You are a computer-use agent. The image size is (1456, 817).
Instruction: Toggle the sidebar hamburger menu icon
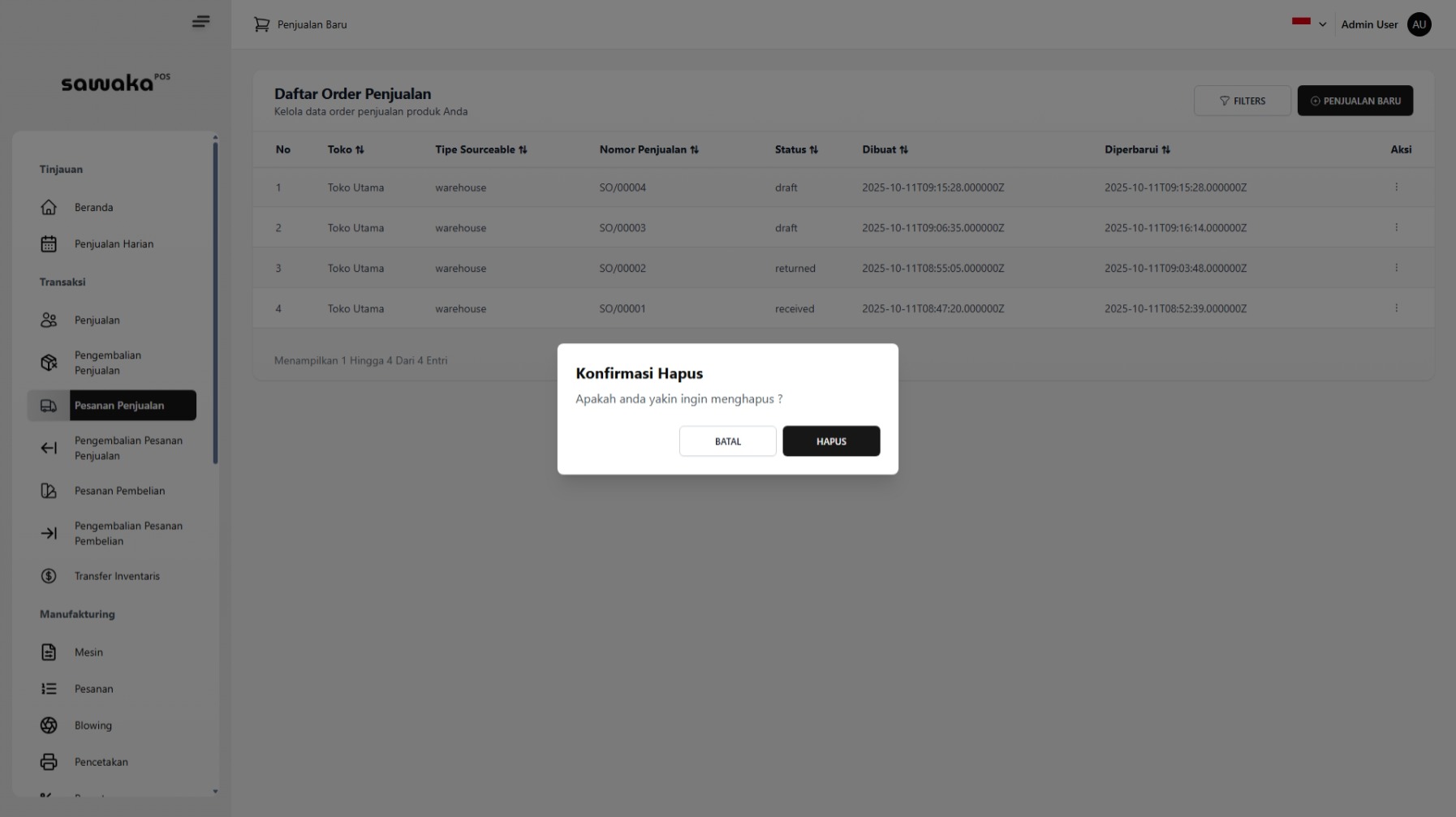(200, 22)
